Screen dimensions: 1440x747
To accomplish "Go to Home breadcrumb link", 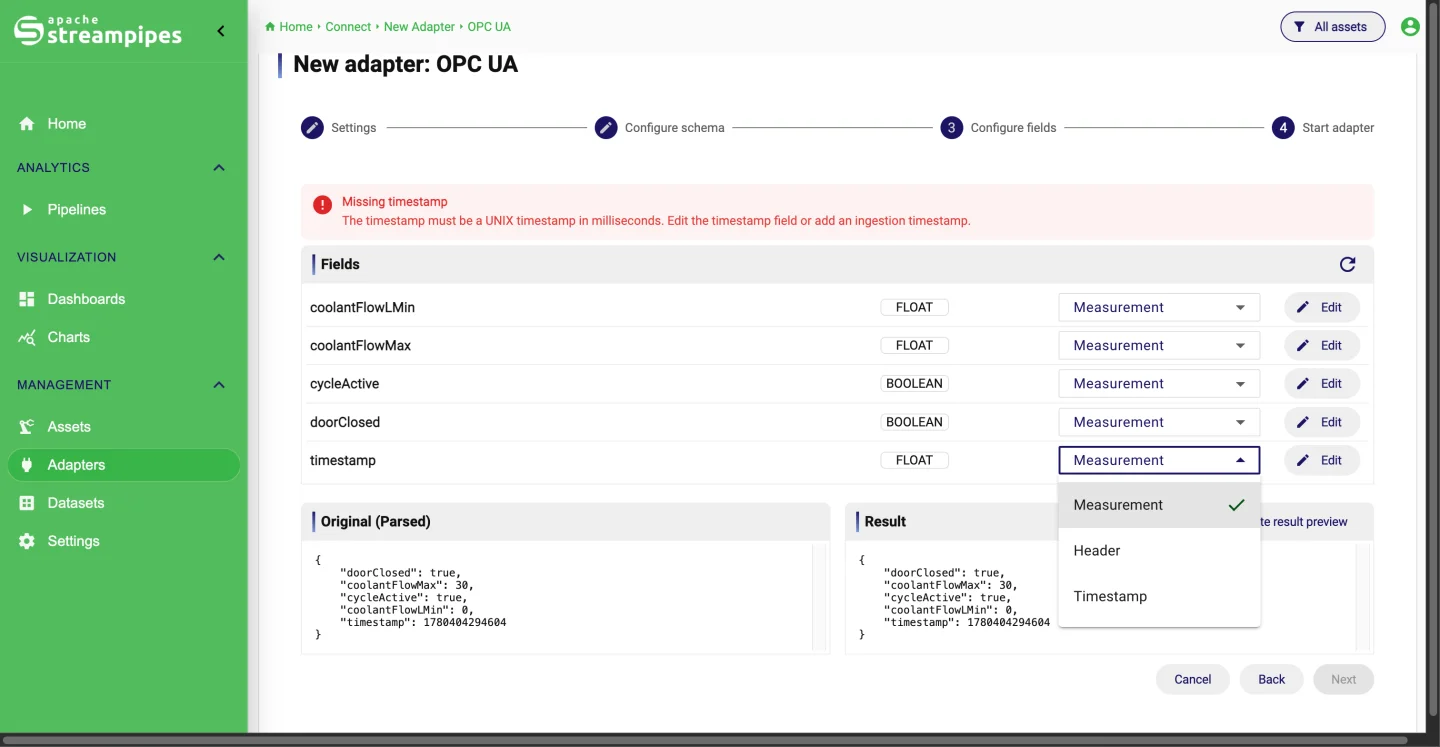I will 296,27.
